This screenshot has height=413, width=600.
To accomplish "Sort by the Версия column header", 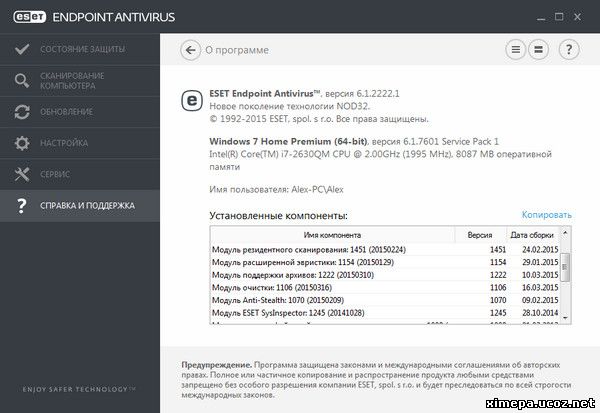I will (x=480, y=234).
